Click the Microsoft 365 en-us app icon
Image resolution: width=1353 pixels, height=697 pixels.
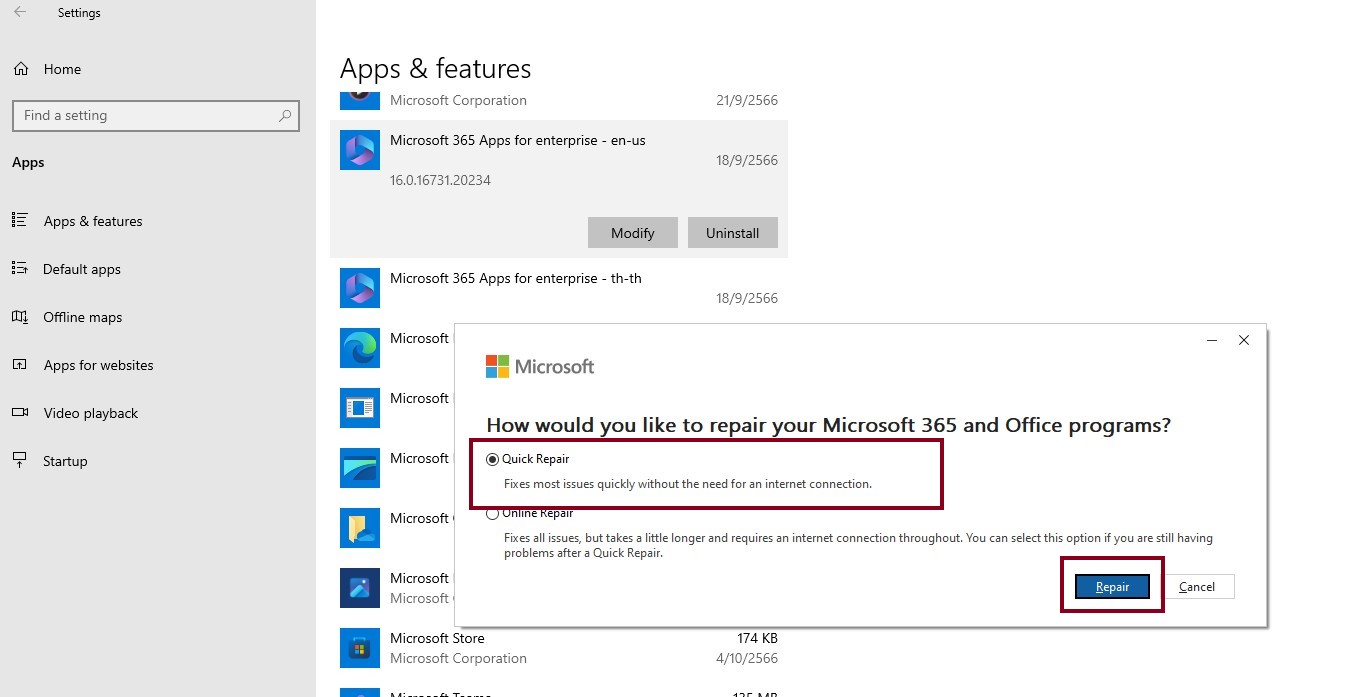[359, 150]
